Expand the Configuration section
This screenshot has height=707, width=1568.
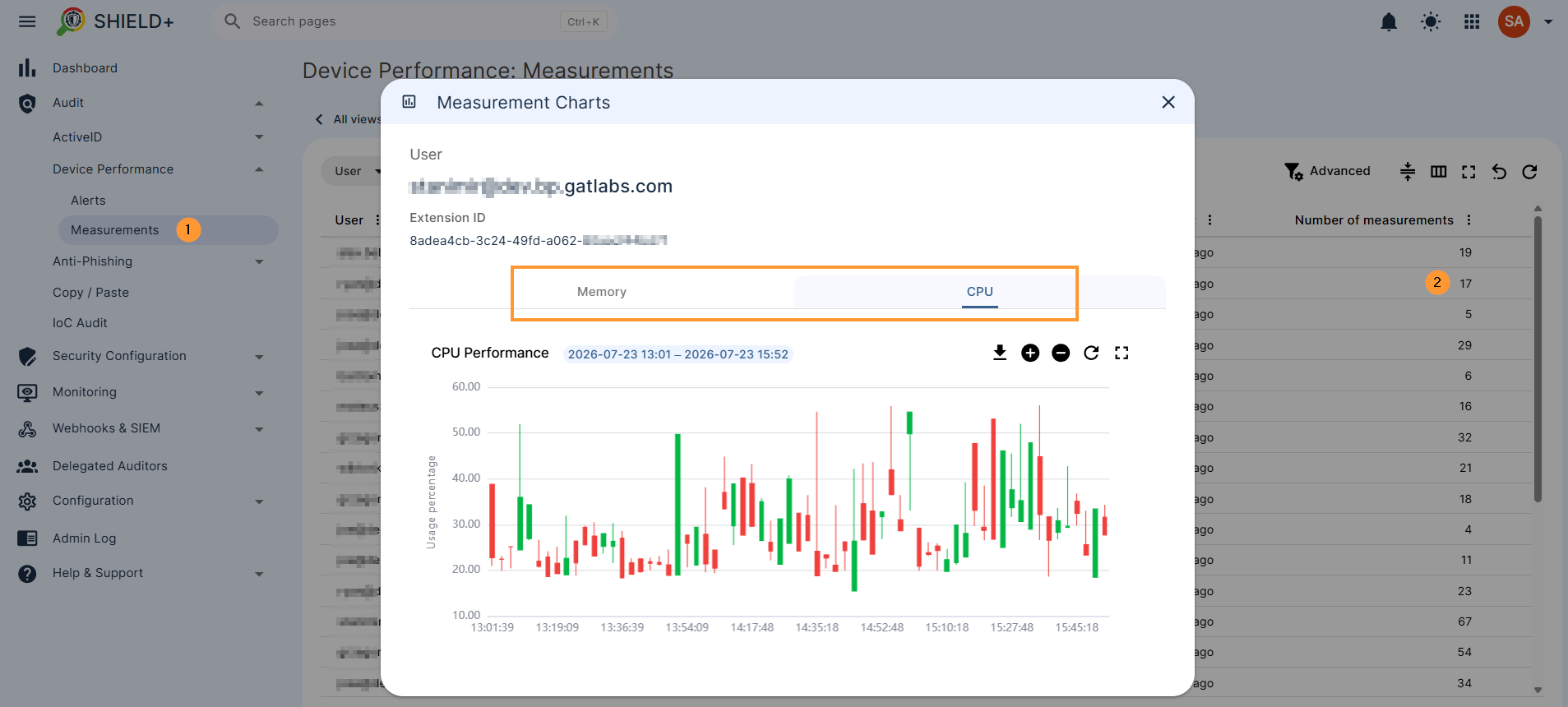[x=259, y=501]
